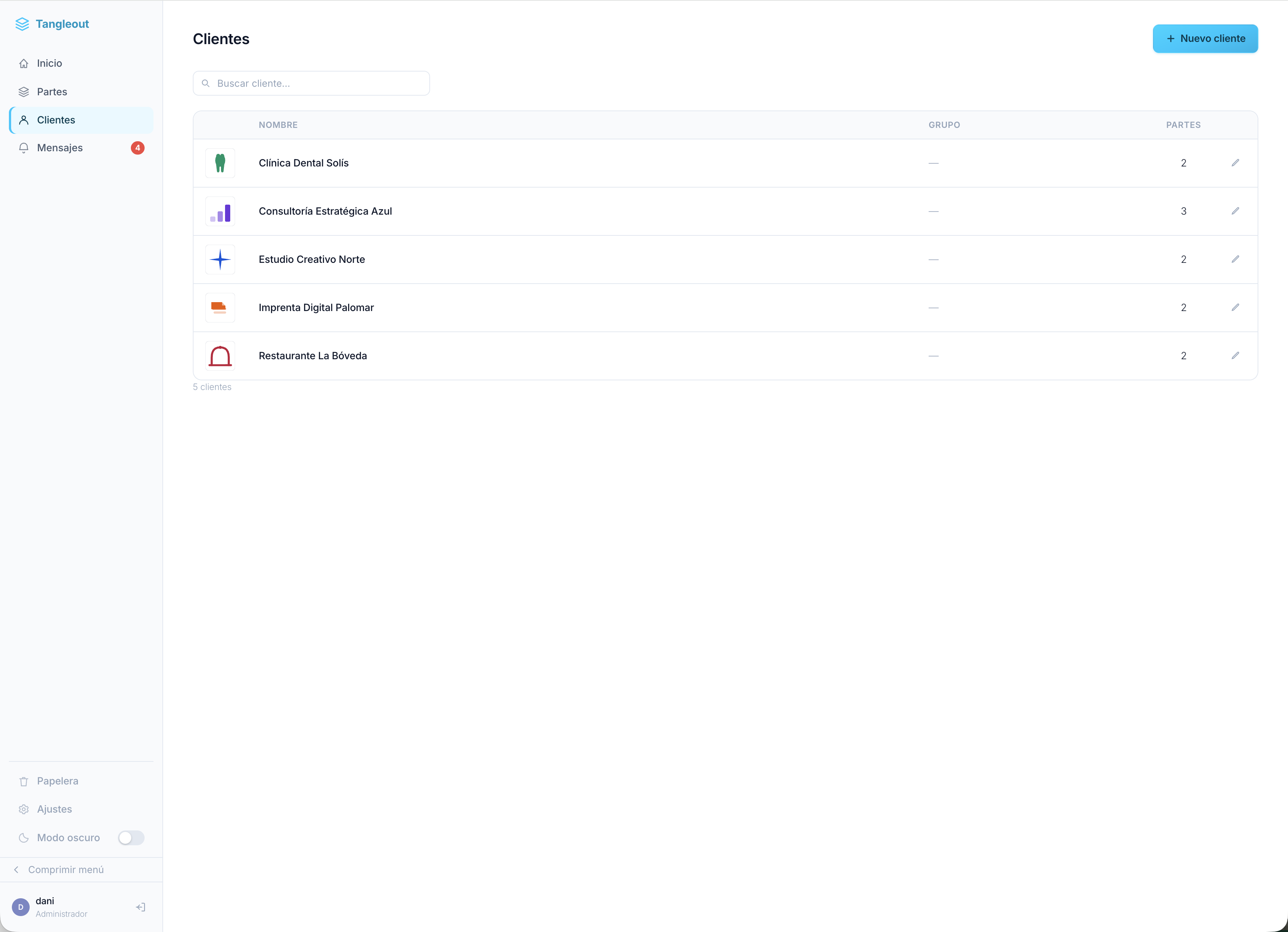The image size is (1288, 932).
Task: Click the PARTES column header
Action: 1183,125
